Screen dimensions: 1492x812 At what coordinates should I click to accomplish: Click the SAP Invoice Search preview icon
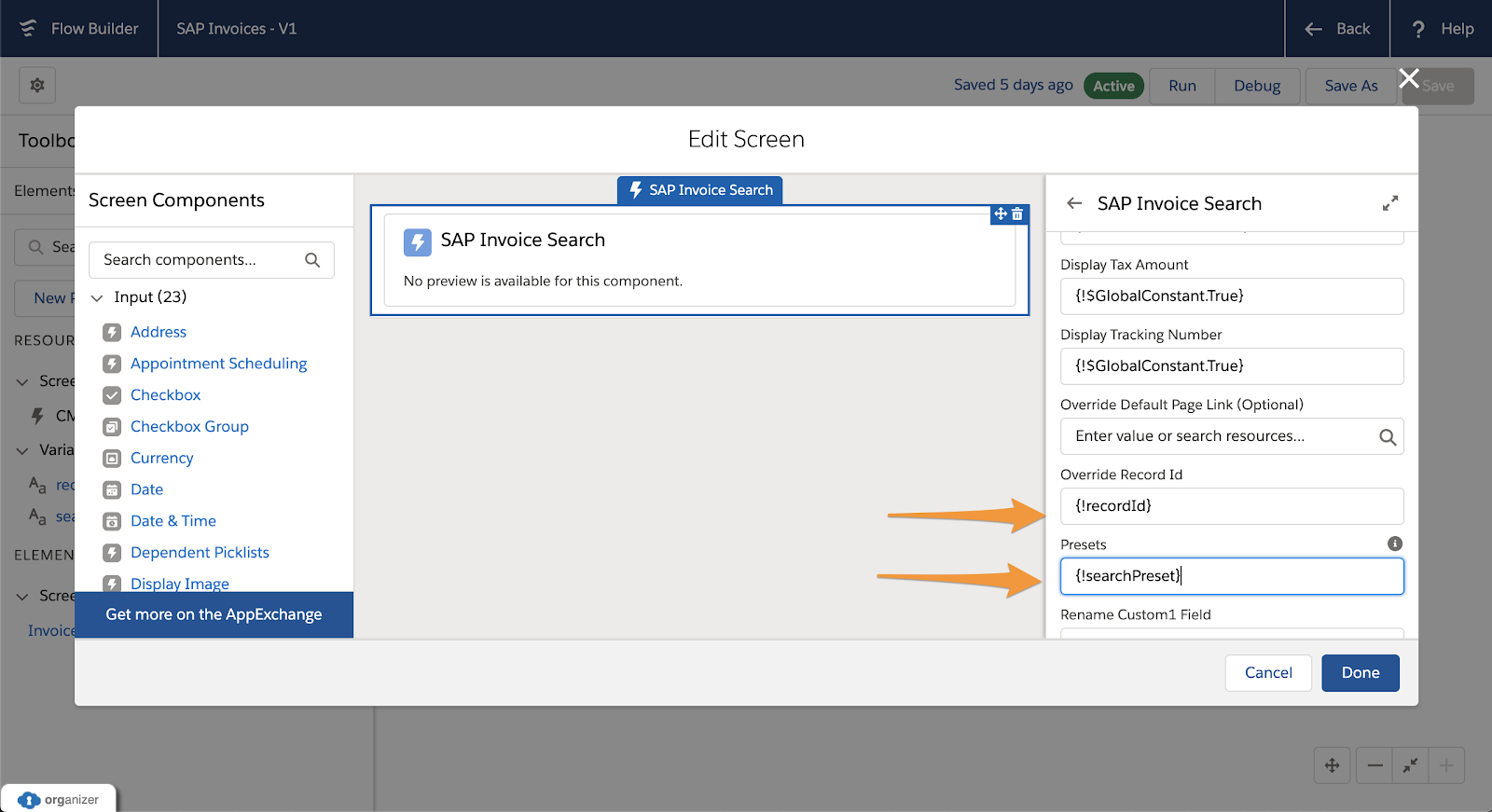[418, 242]
